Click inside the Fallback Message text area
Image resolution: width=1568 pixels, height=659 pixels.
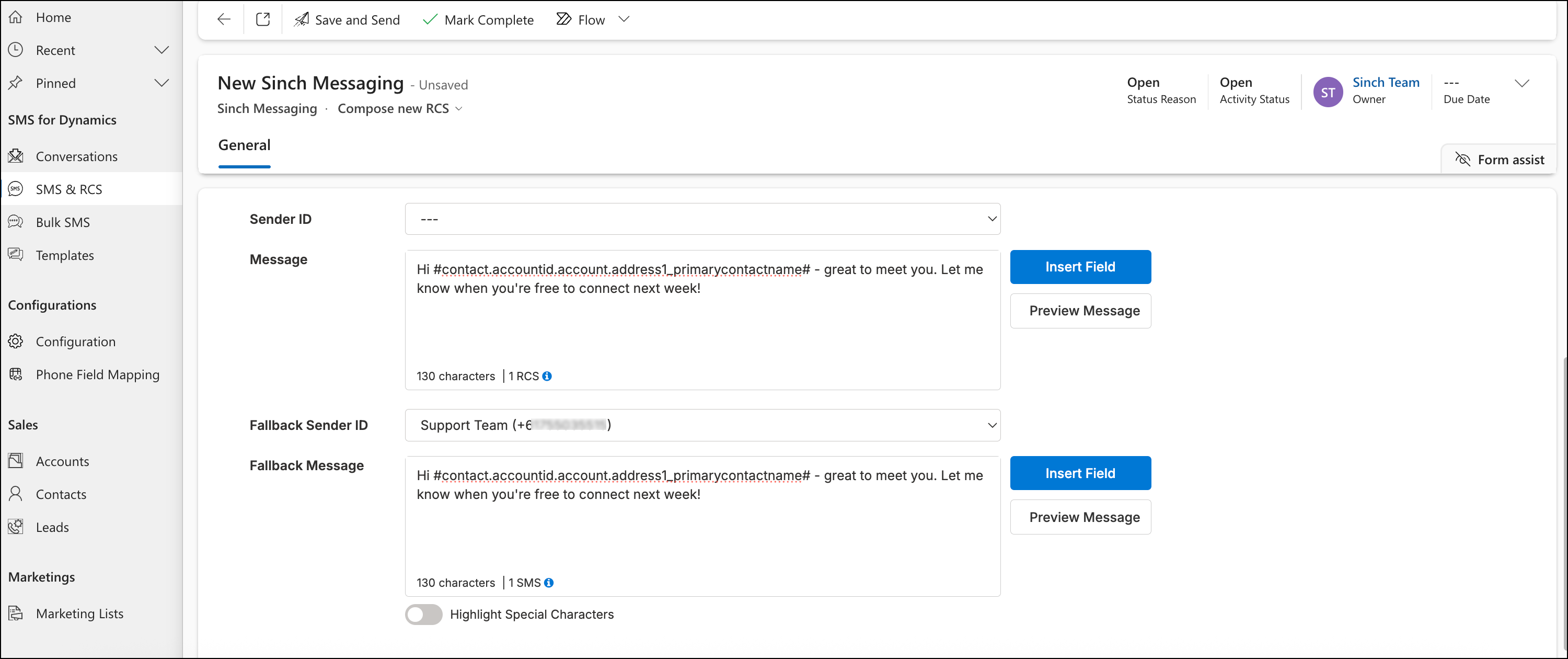click(x=702, y=526)
